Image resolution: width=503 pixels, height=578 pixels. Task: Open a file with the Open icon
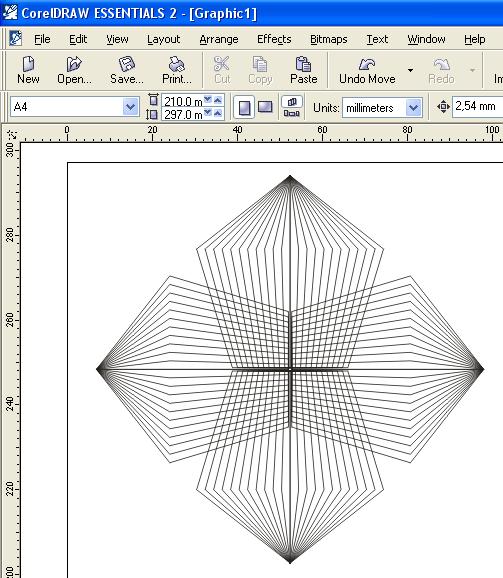click(x=74, y=64)
